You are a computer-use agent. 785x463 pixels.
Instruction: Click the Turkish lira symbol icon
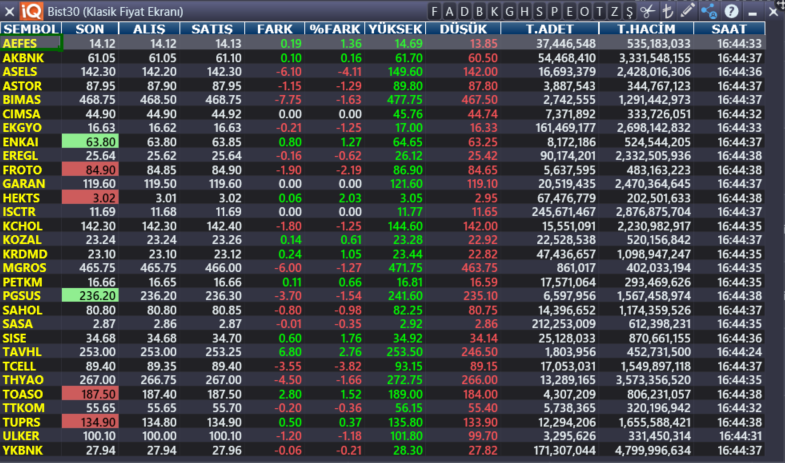point(667,11)
